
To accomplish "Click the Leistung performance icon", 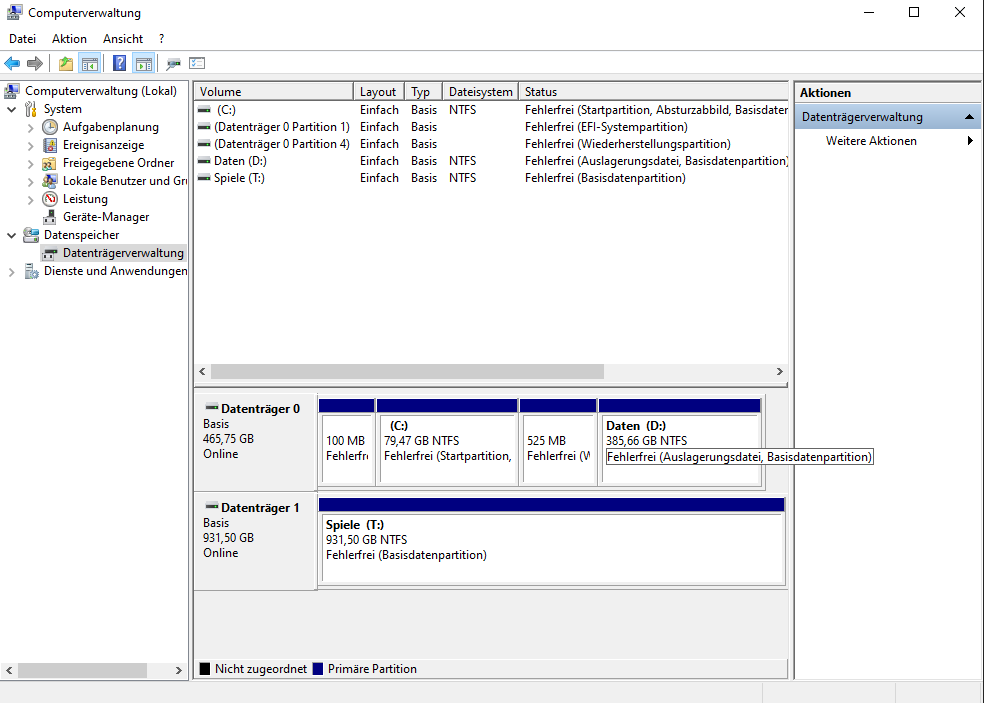I will click(x=50, y=199).
